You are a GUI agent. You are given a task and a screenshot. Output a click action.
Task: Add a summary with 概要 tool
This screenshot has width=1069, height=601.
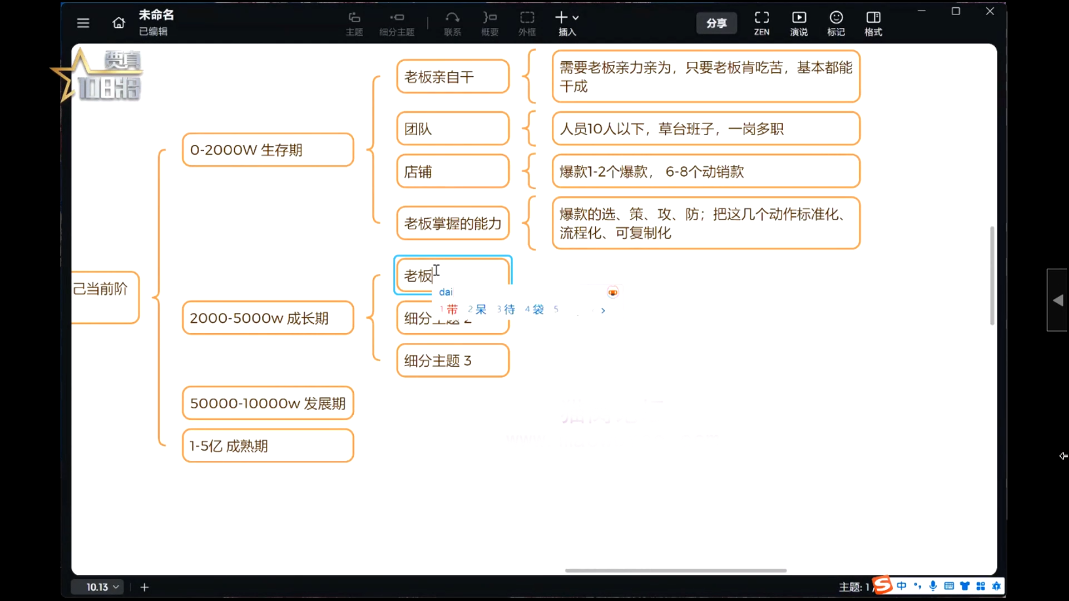490,23
